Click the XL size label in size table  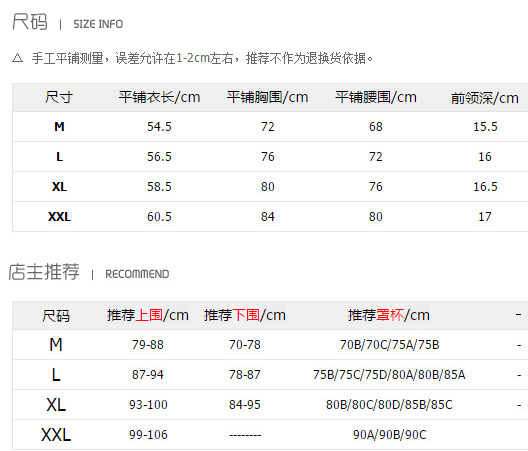[59, 187]
